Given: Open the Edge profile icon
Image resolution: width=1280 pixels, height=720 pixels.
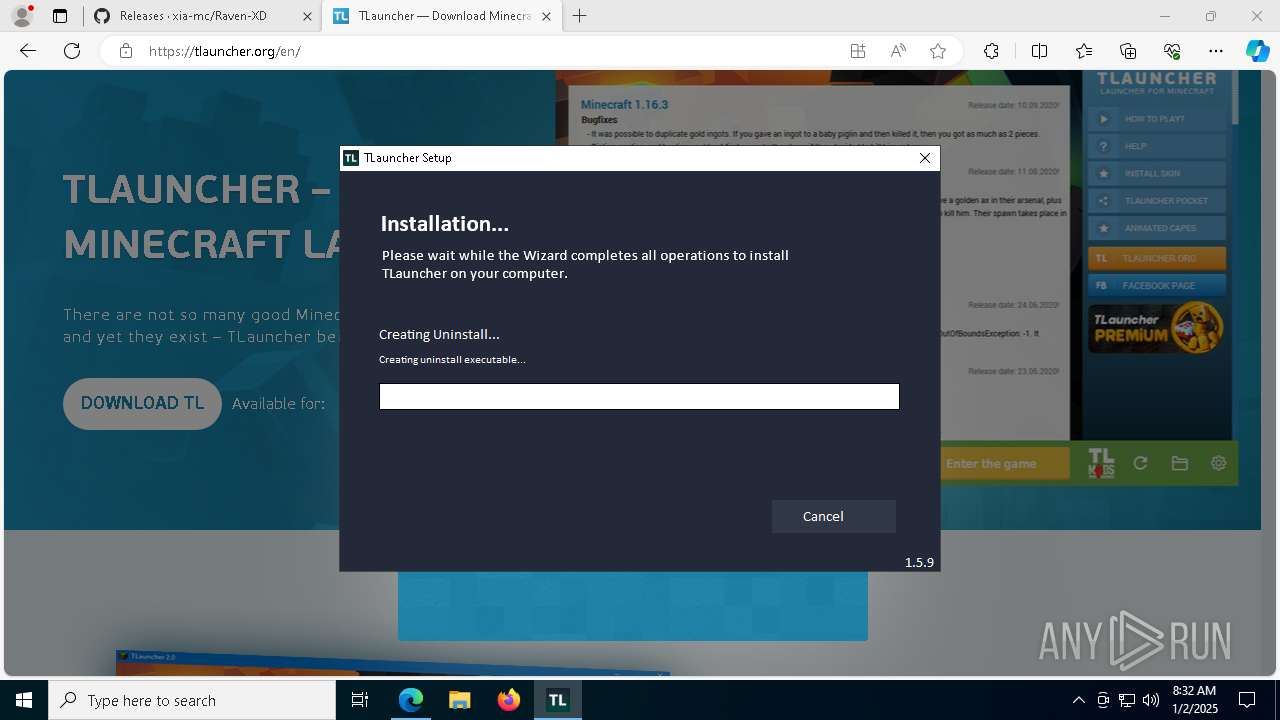Looking at the screenshot, I should tap(22, 16).
